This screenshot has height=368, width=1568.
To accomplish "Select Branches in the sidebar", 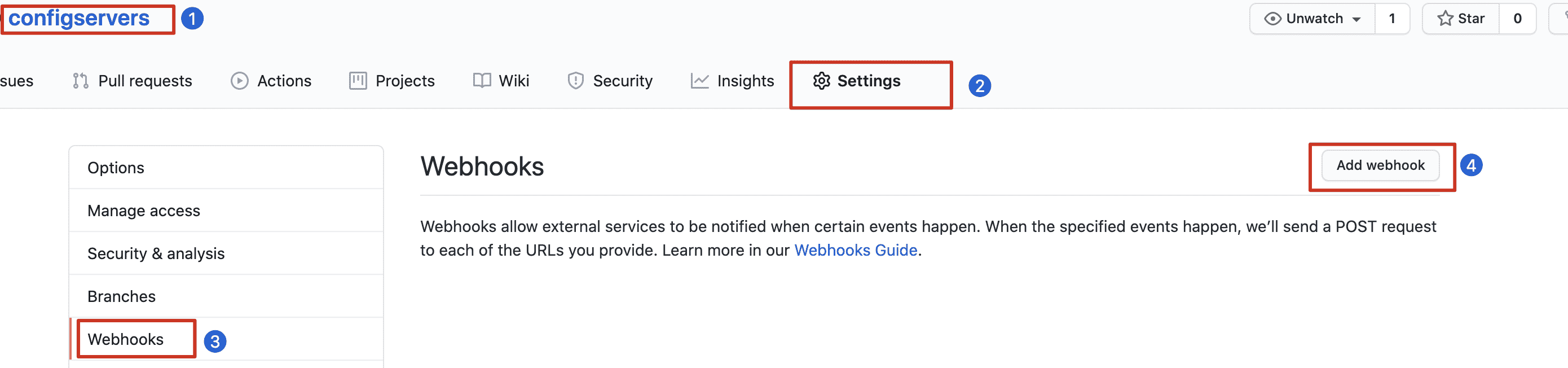I will [122, 297].
